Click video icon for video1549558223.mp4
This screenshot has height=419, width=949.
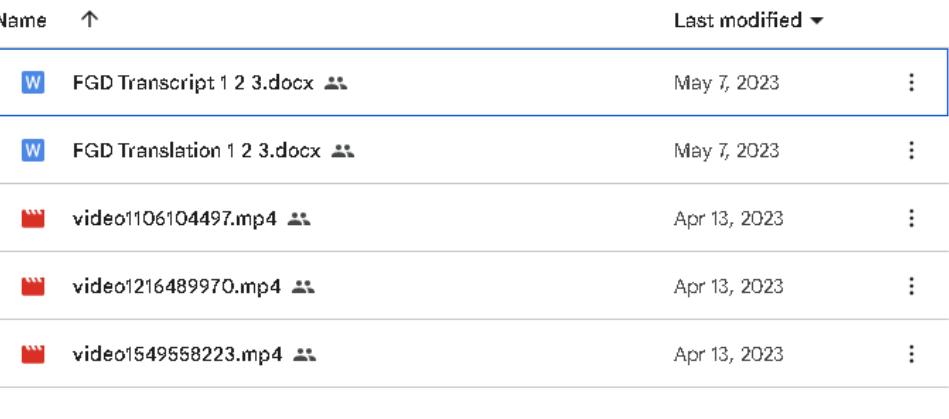33,354
